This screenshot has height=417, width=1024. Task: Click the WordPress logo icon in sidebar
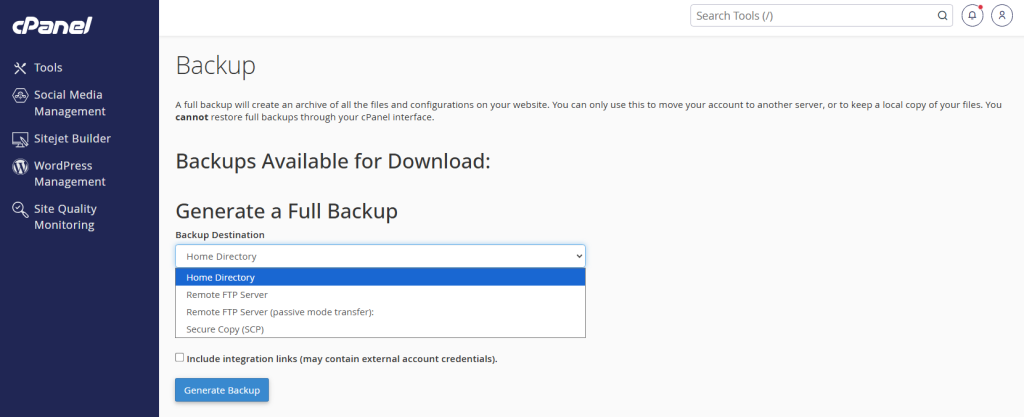coord(20,167)
